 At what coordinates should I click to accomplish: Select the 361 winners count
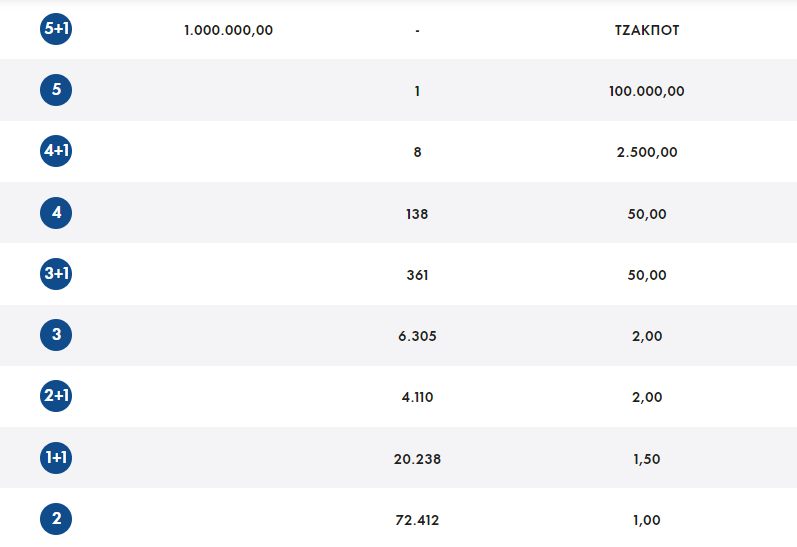click(x=417, y=275)
